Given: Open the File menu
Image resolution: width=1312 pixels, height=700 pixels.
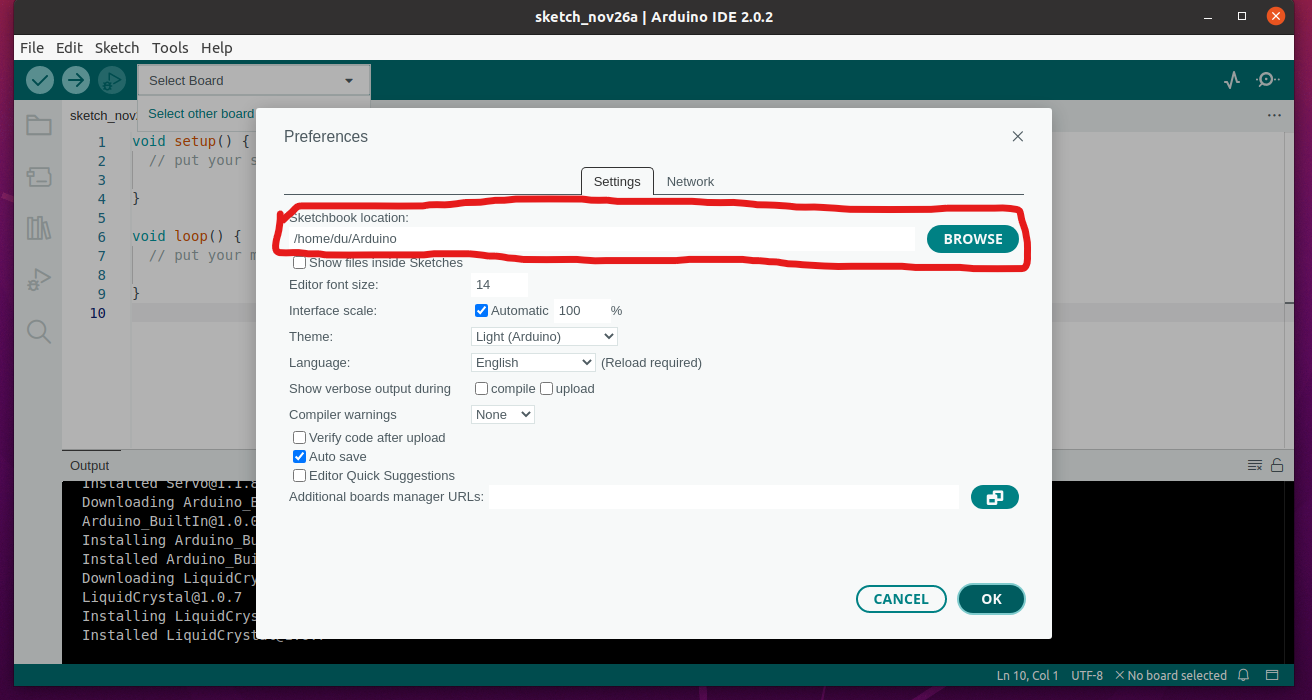Looking at the screenshot, I should coord(32,47).
